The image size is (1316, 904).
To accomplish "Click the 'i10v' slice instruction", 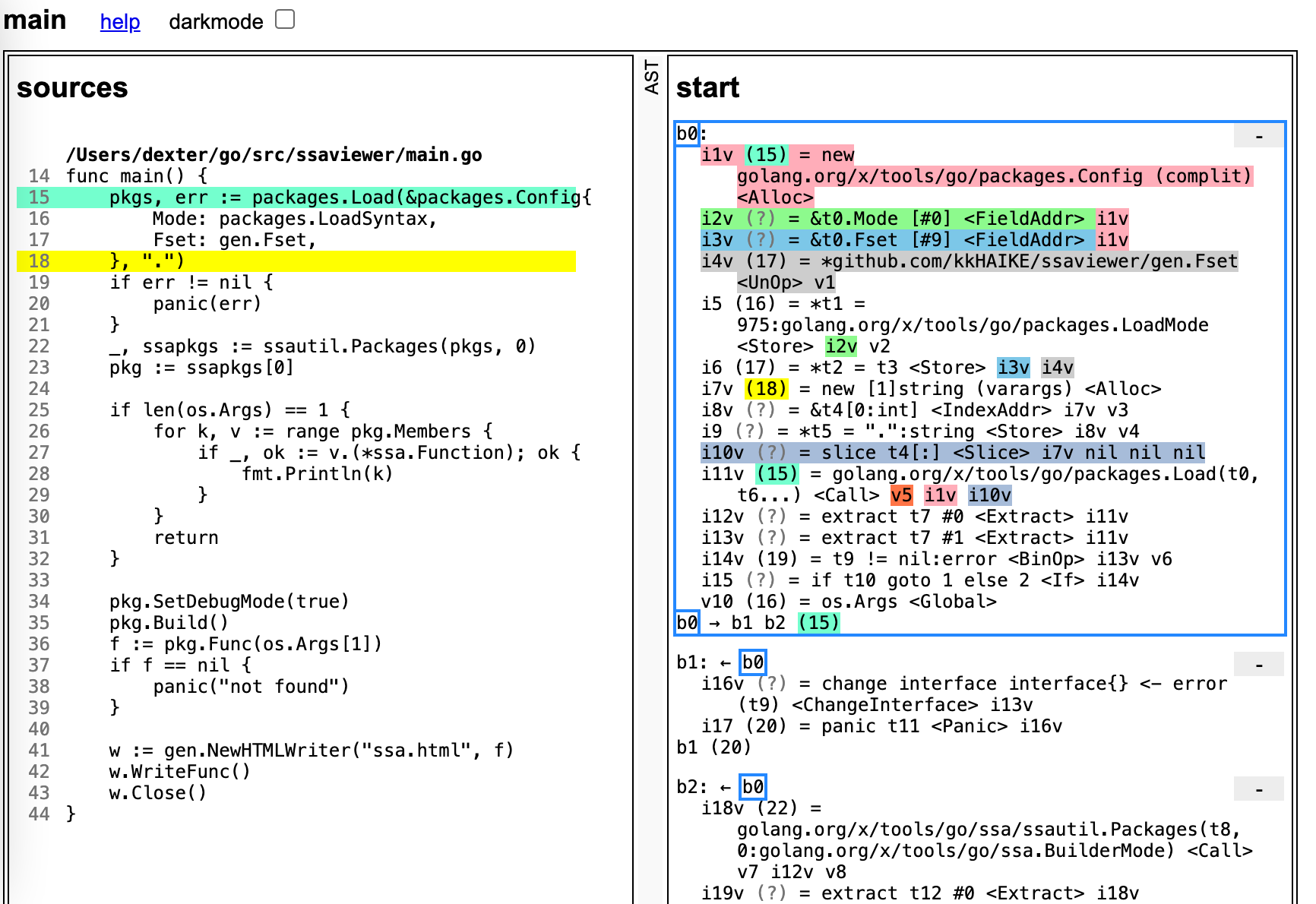I will tap(953, 453).
